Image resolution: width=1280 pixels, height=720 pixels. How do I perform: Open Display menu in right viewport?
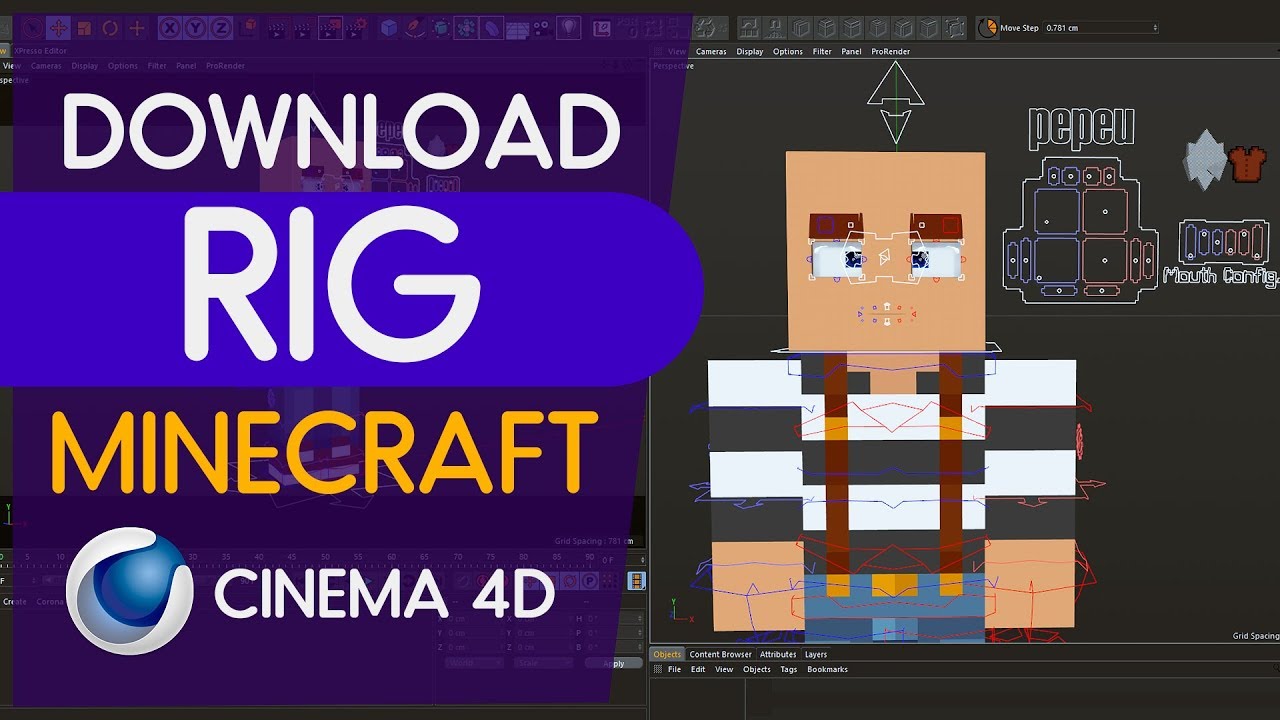(x=750, y=51)
